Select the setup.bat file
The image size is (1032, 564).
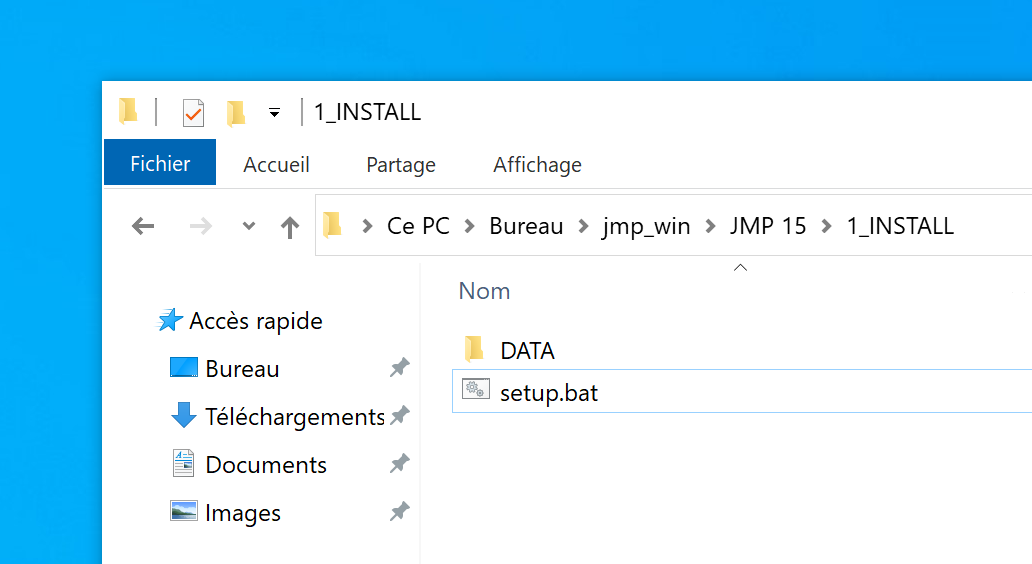(549, 393)
